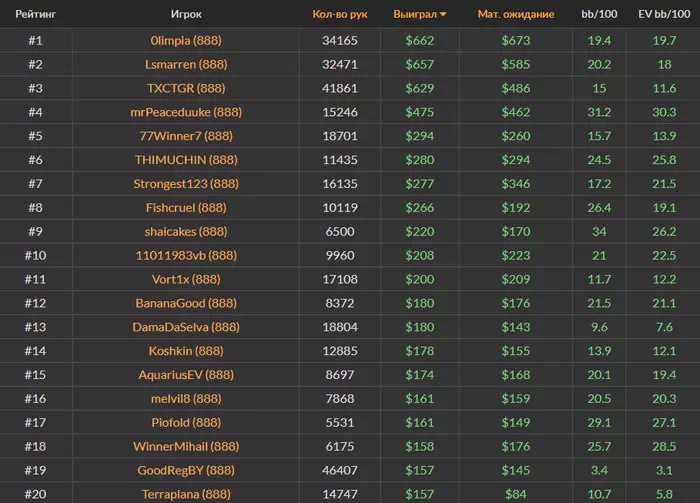Viewport: 700px width, 503px height.
Task: Click the bb/100 column header
Action: [599, 14]
